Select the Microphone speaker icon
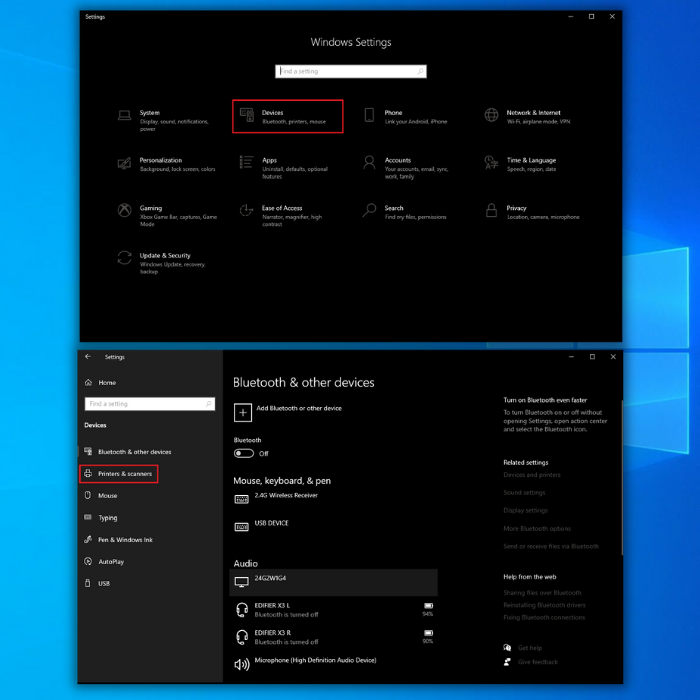Viewport: 700px width, 700px height. pos(242,665)
